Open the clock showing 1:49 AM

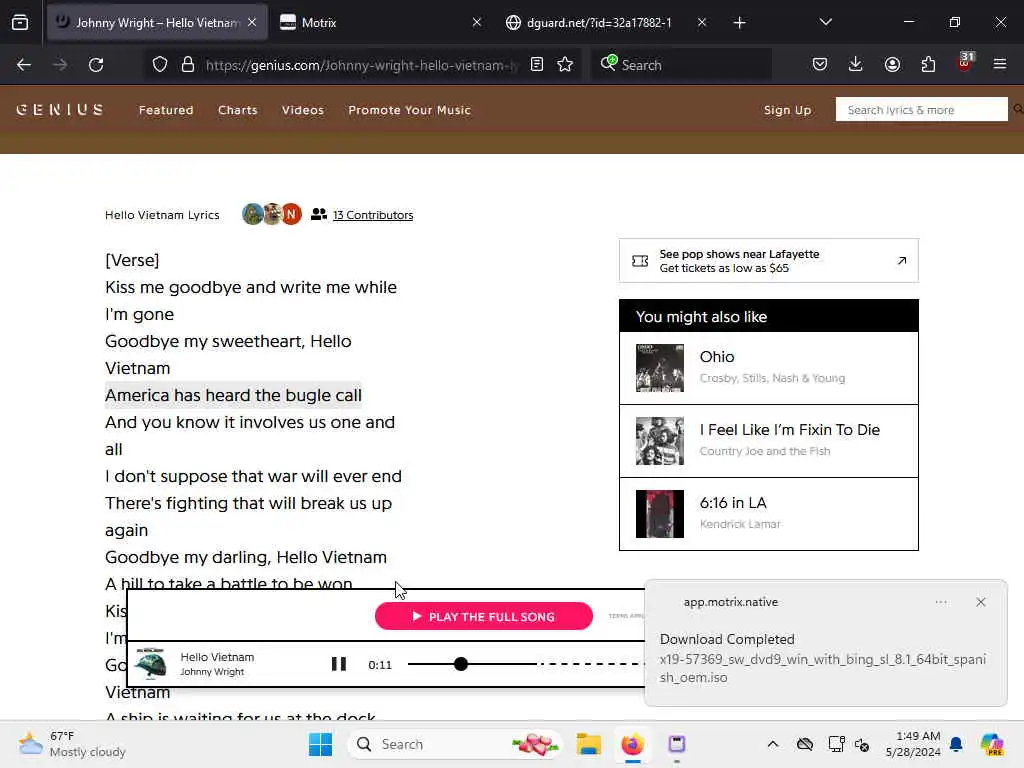(x=912, y=744)
